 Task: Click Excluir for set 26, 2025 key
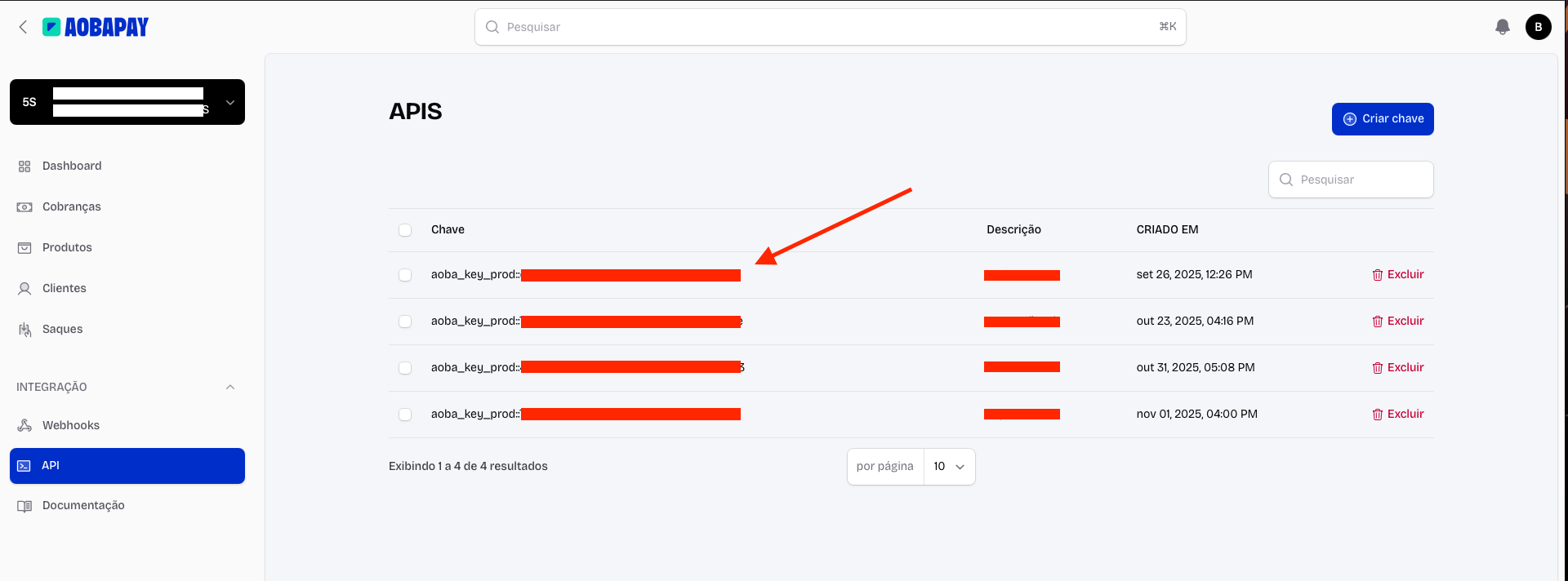tap(1397, 274)
